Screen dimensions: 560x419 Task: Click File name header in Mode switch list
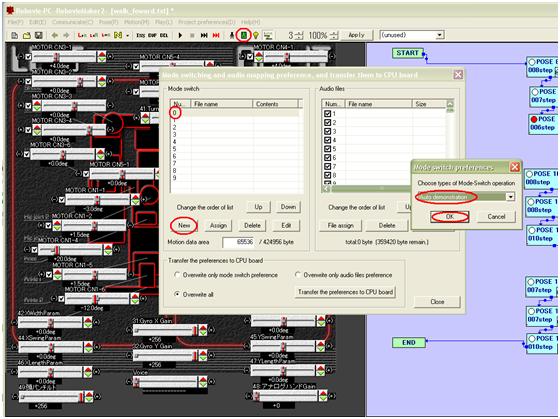coord(221,104)
